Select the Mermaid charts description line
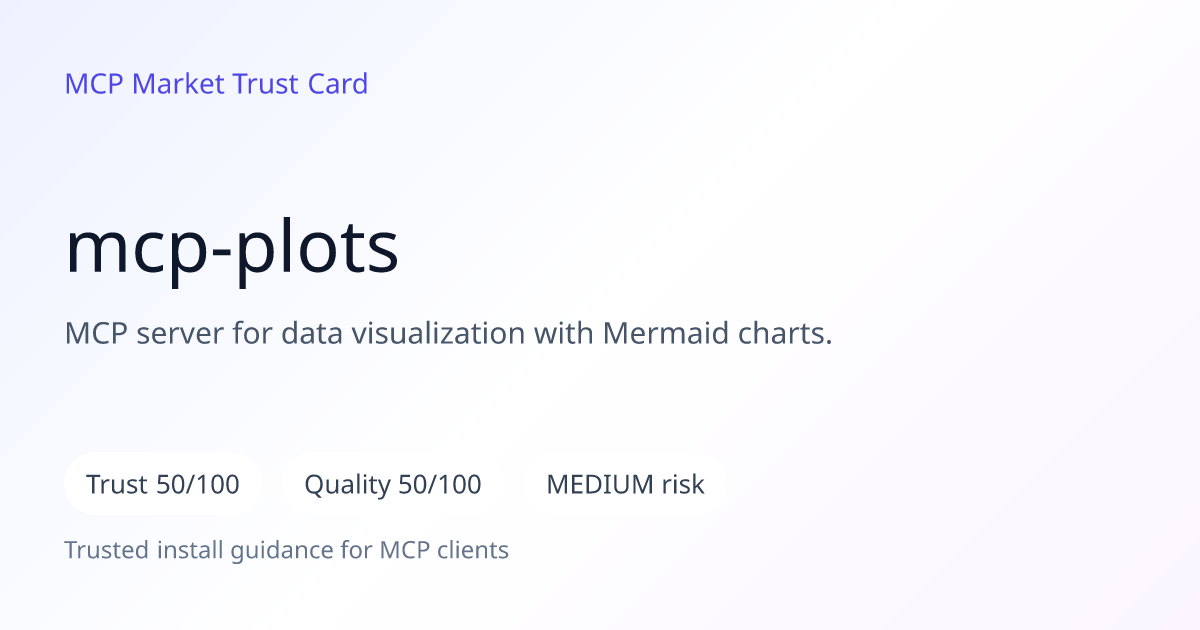The height and width of the screenshot is (630, 1200). pyautogui.click(x=448, y=334)
